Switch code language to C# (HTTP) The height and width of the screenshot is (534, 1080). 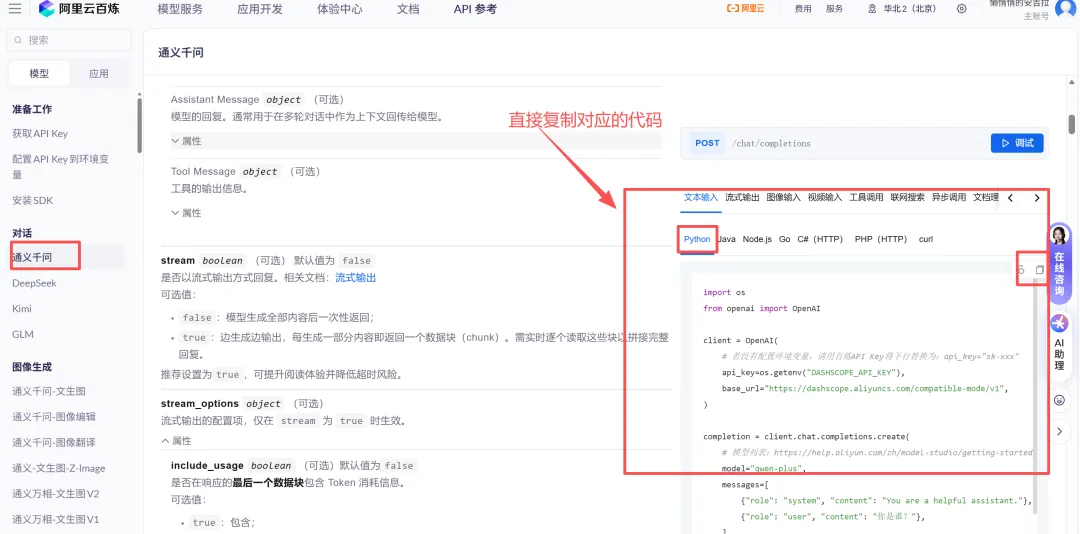tap(820, 239)
